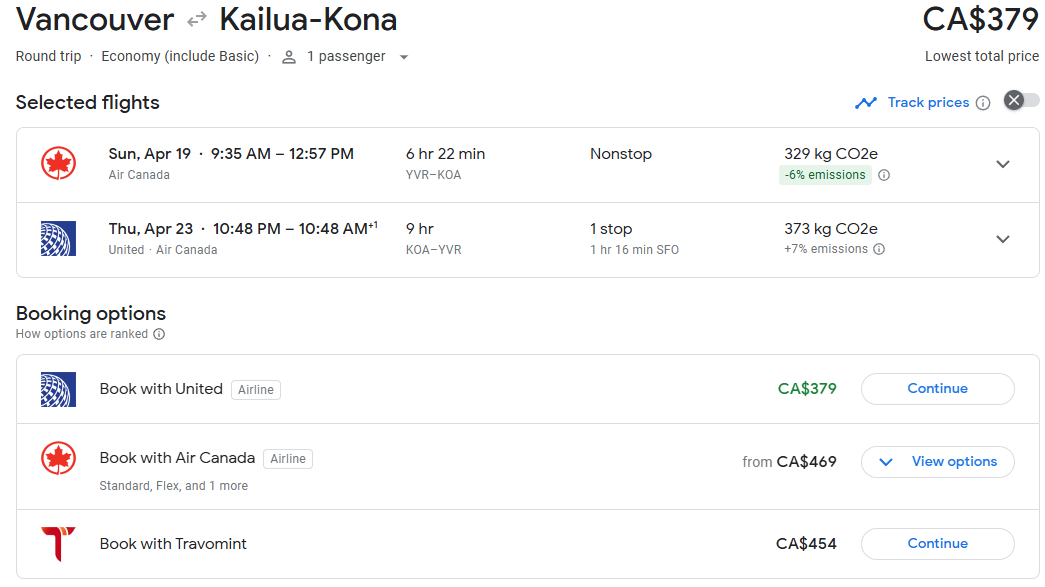Click the round-trip swap arrows icon

click(197, 19)
